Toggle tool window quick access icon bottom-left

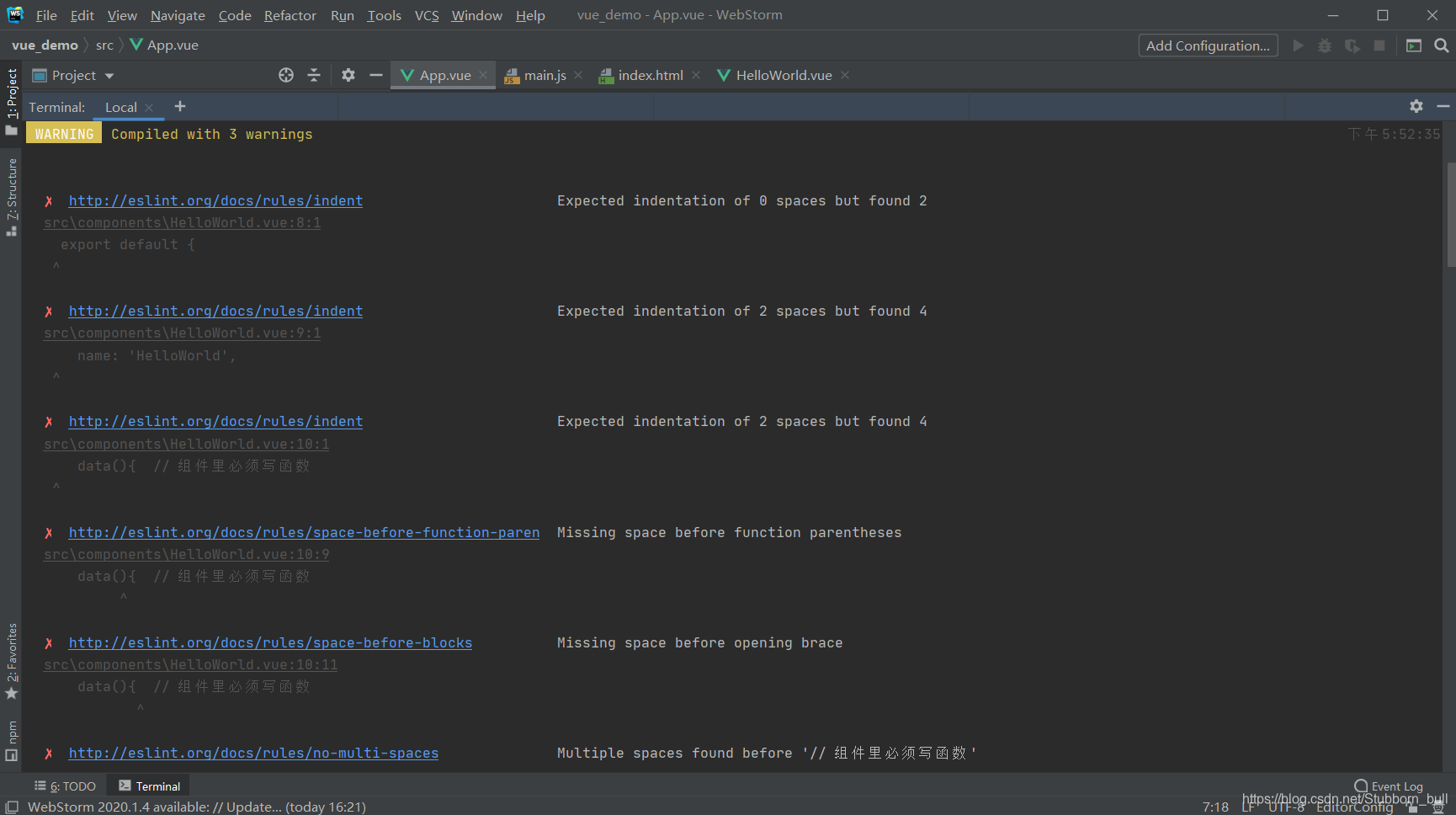tap(12, 807)
